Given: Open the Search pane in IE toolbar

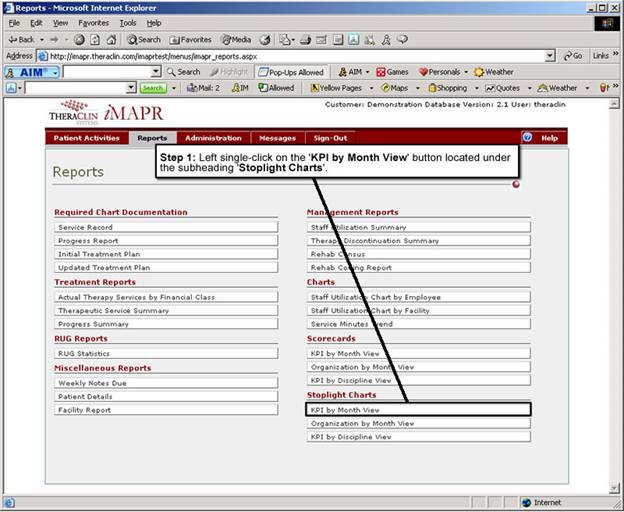Looking at the screenshot, I should point(144,39).
